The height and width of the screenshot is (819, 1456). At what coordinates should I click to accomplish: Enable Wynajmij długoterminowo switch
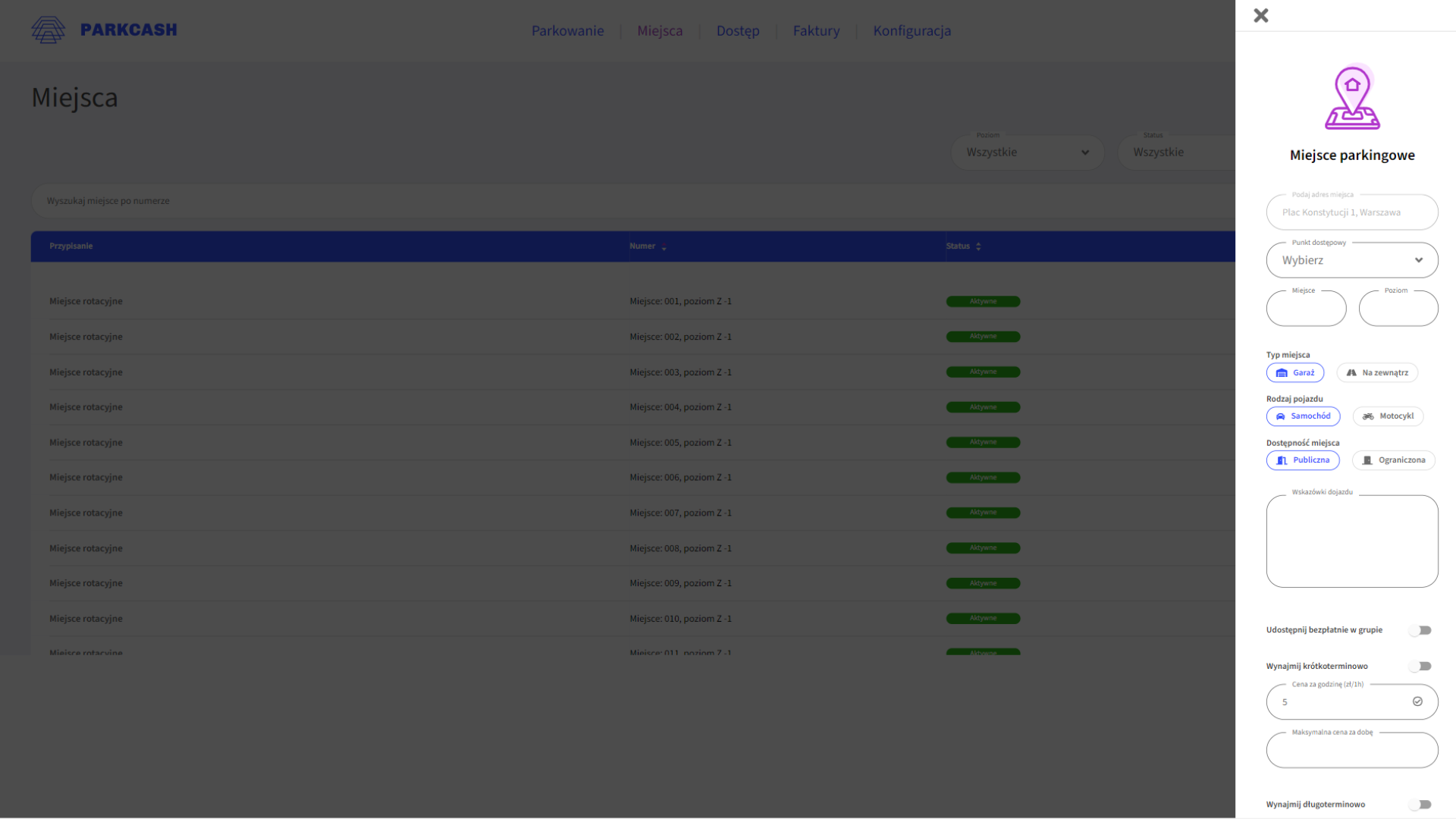[x=1420, y=805]
